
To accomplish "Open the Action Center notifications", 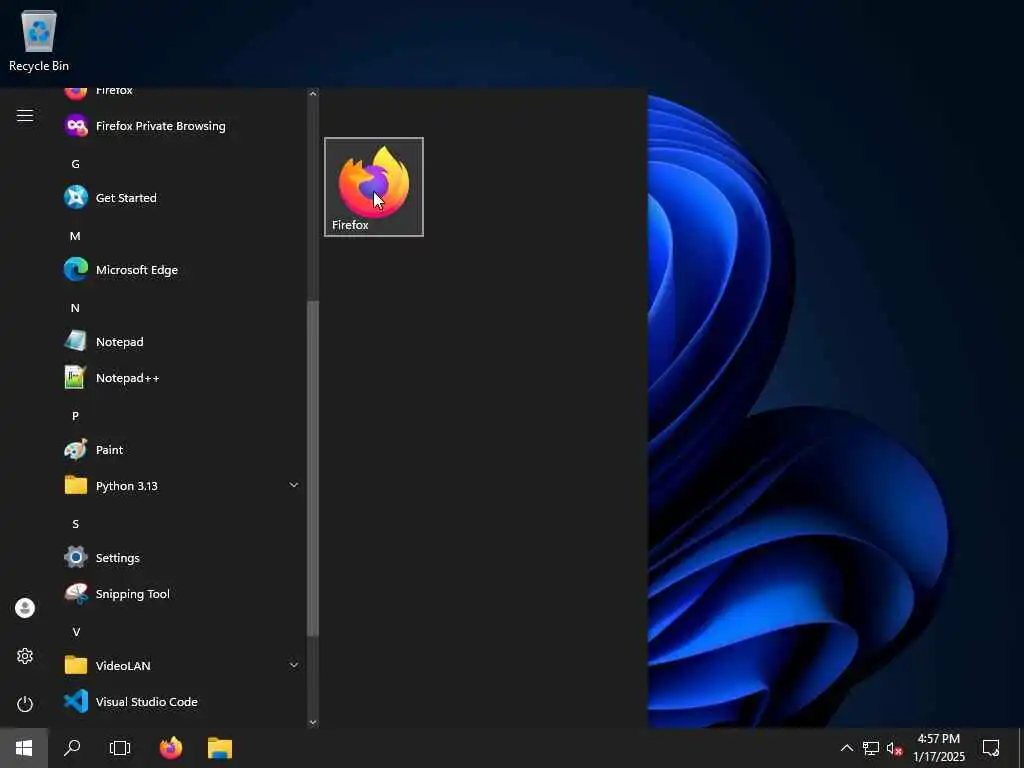I will (x=991, y=748).
